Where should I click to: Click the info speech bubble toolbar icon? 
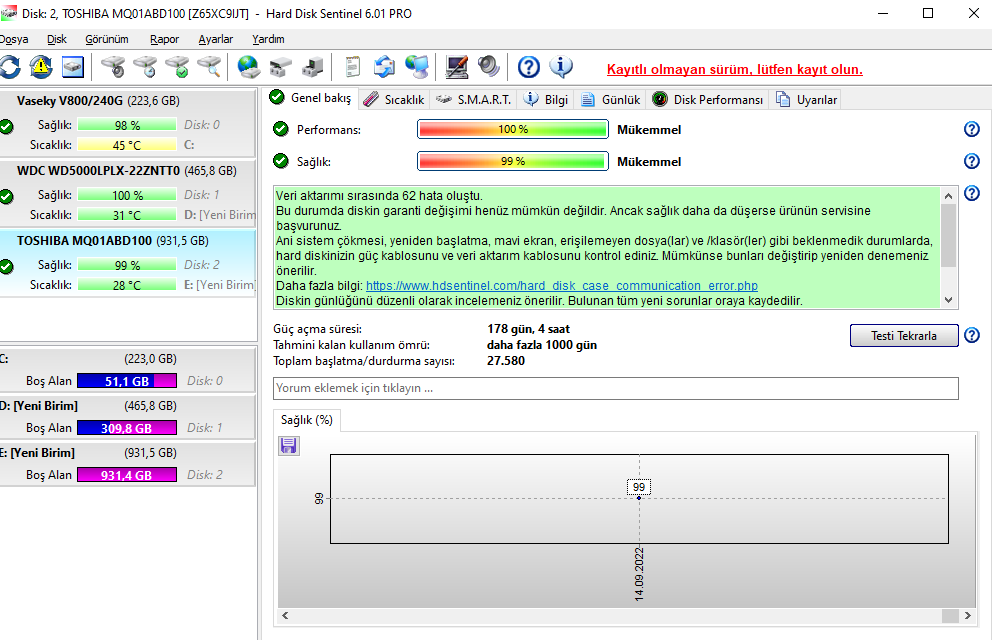[x=561, y=67]
